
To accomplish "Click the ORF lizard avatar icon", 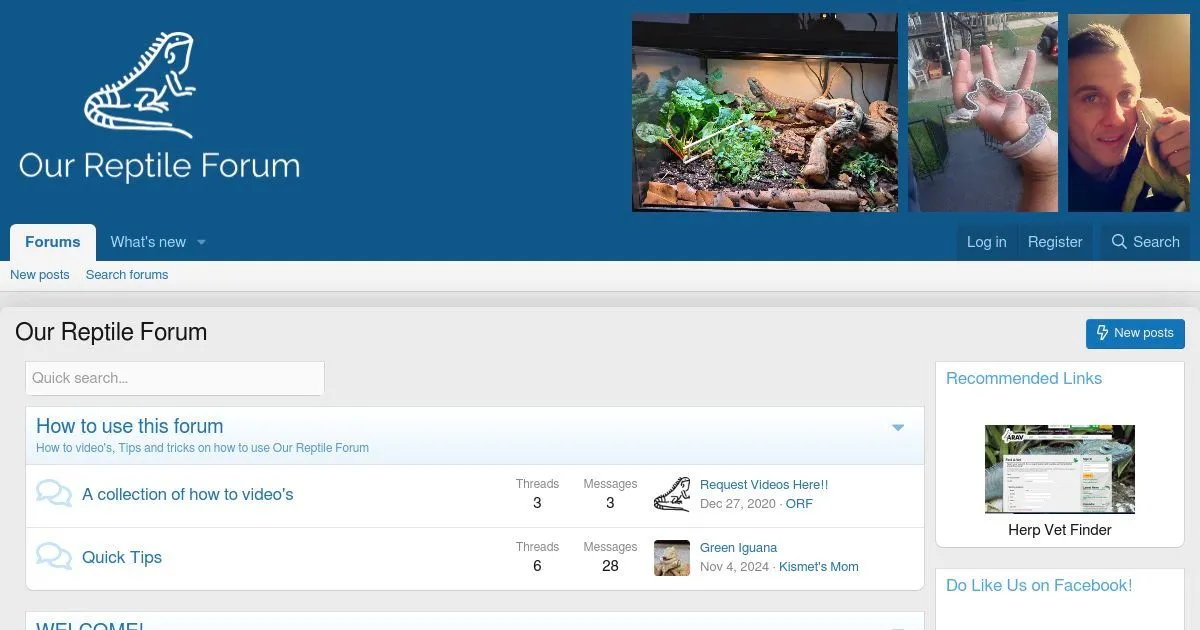I will [x=672, y=494].
